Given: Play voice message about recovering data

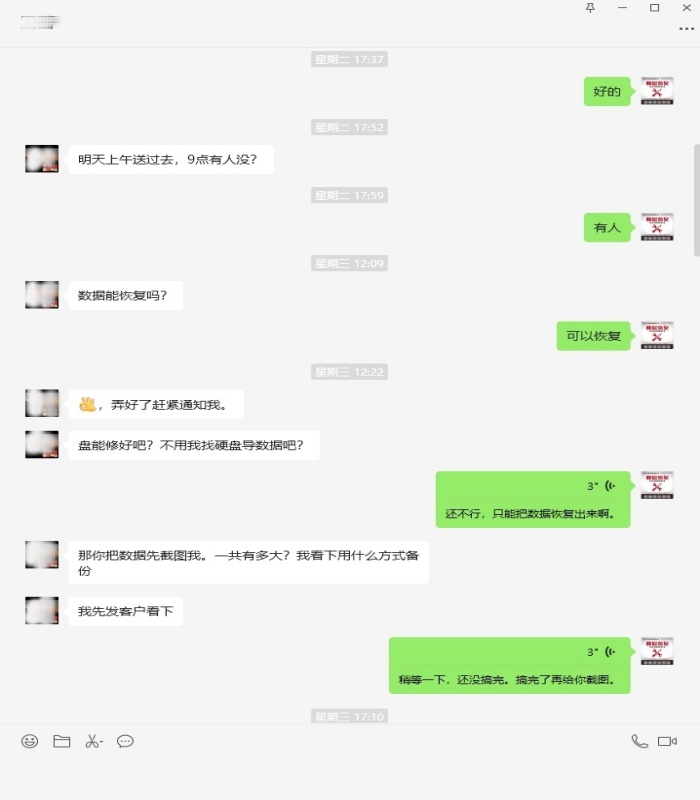Looking at the screenshot, I should (x=533, y=499).
